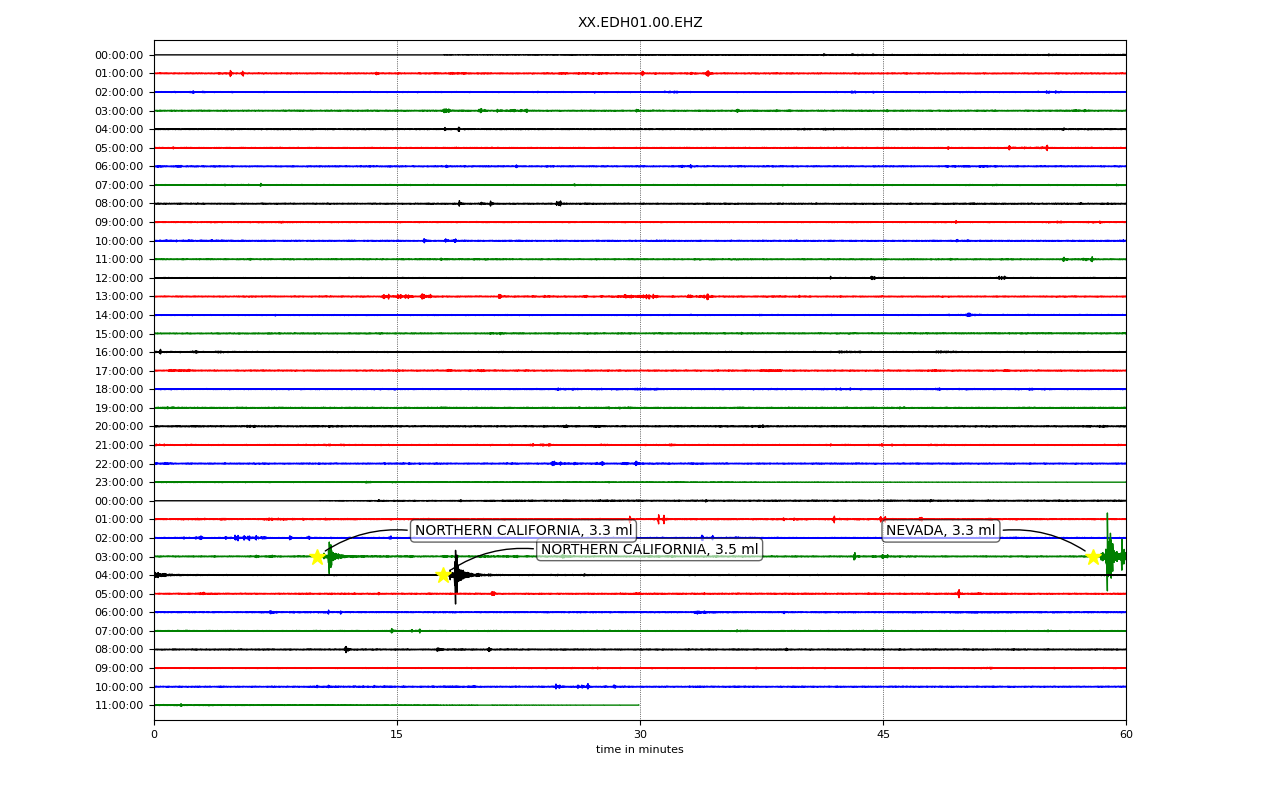Click the 30 tick on the x-axis
The width and height of the screenshot is (1280, 800).
point(640,735)
